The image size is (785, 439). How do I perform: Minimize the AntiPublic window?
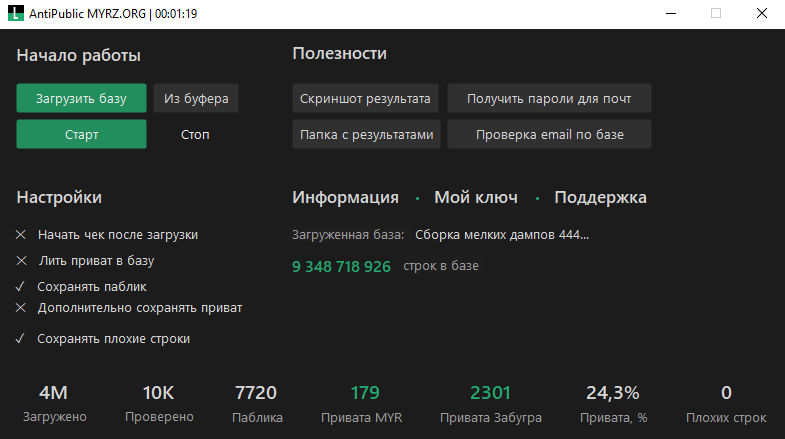coord(671,14)
